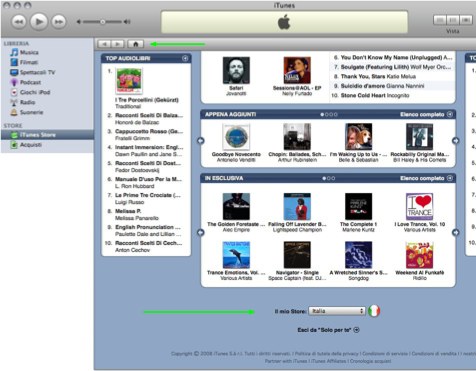The image size is (476, 371).
Task: Open I'm Waking Up to Us cover
Action: 358,137
